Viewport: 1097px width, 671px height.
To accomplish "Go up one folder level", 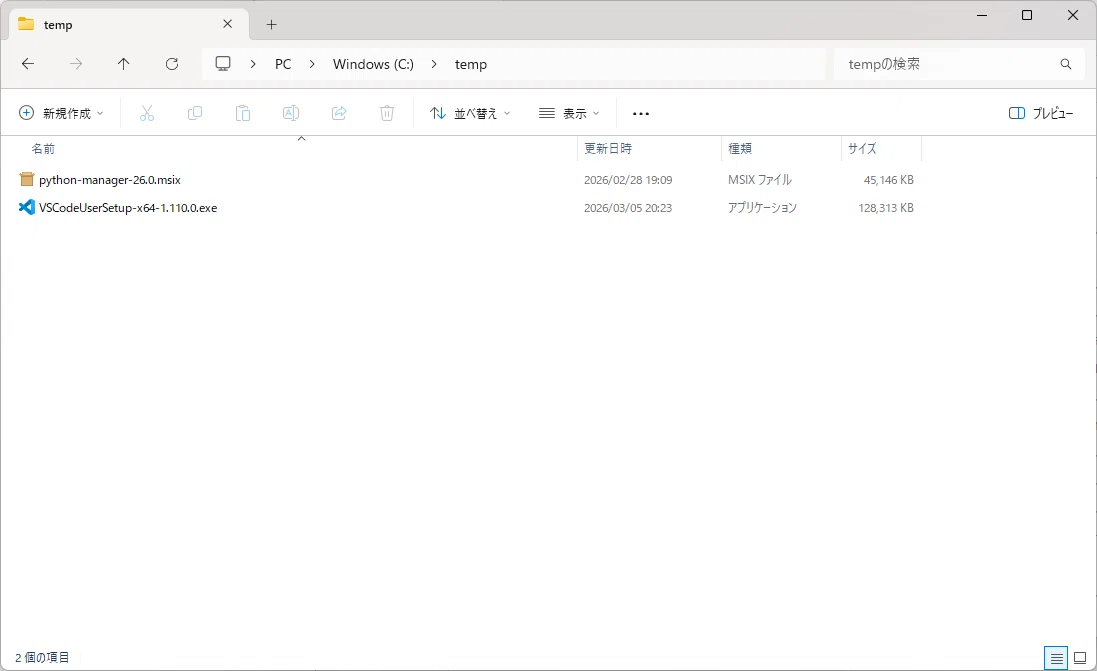I will [x=123, y=64].
